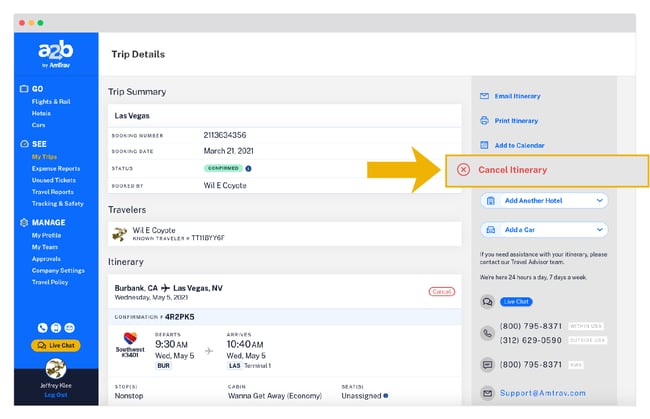Click the printer icon next to Print Itinerary
This screenshot has height=419, width=650.
(485, 121)
